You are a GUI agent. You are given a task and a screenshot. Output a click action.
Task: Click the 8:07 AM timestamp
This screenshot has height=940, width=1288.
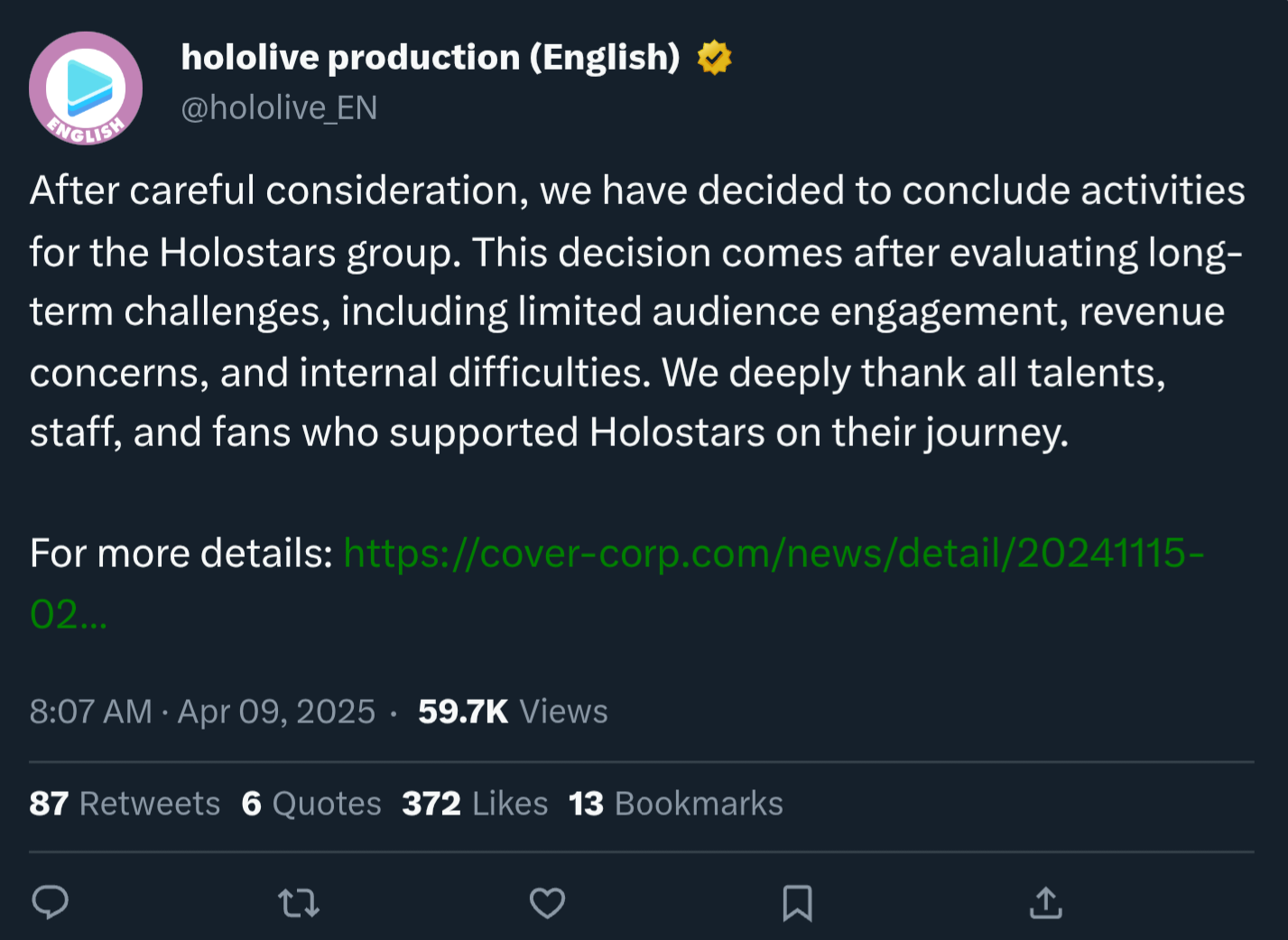pyautogui.click(x=90, y=712)
